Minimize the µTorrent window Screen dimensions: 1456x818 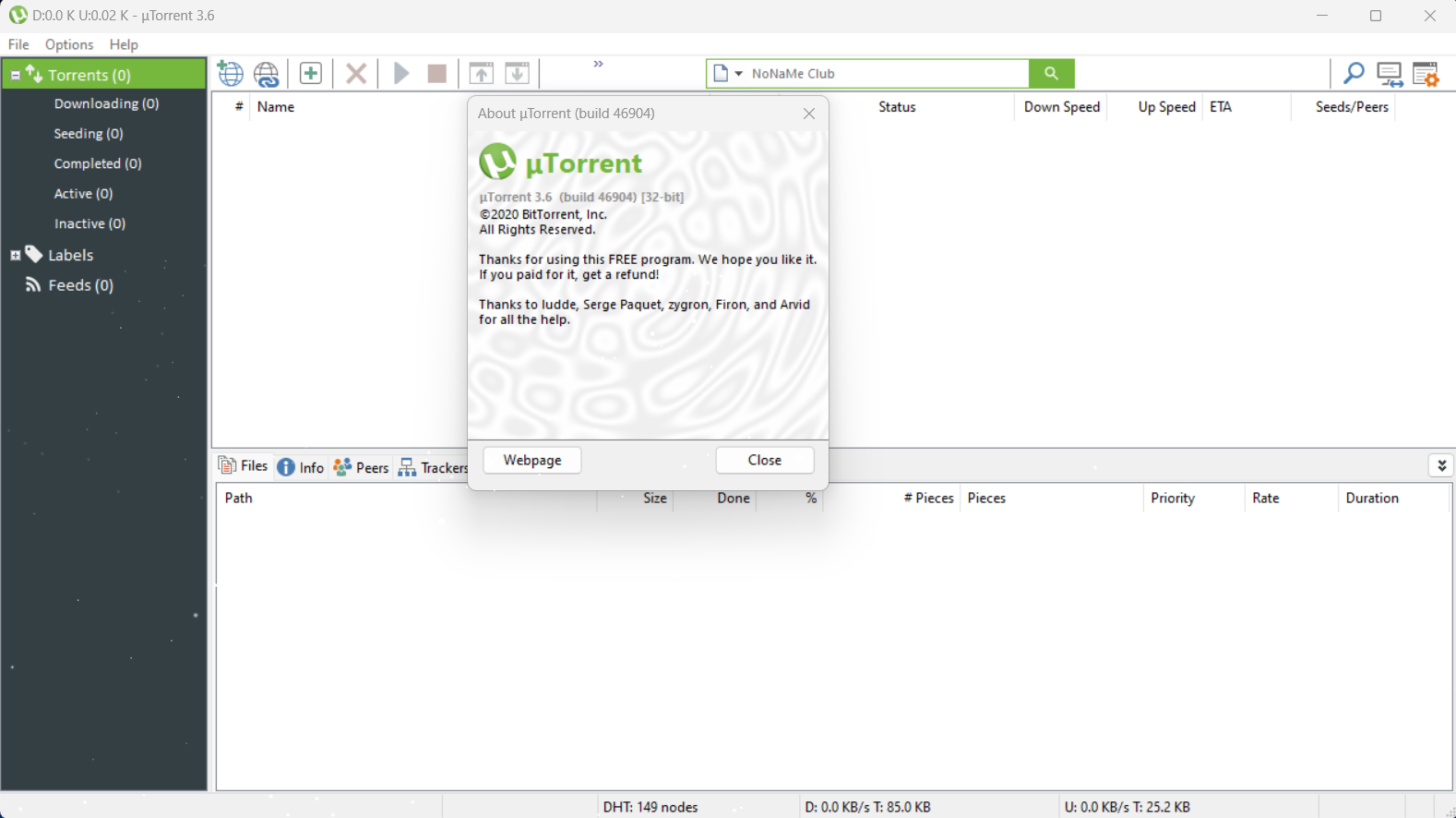coord(1322,16)
